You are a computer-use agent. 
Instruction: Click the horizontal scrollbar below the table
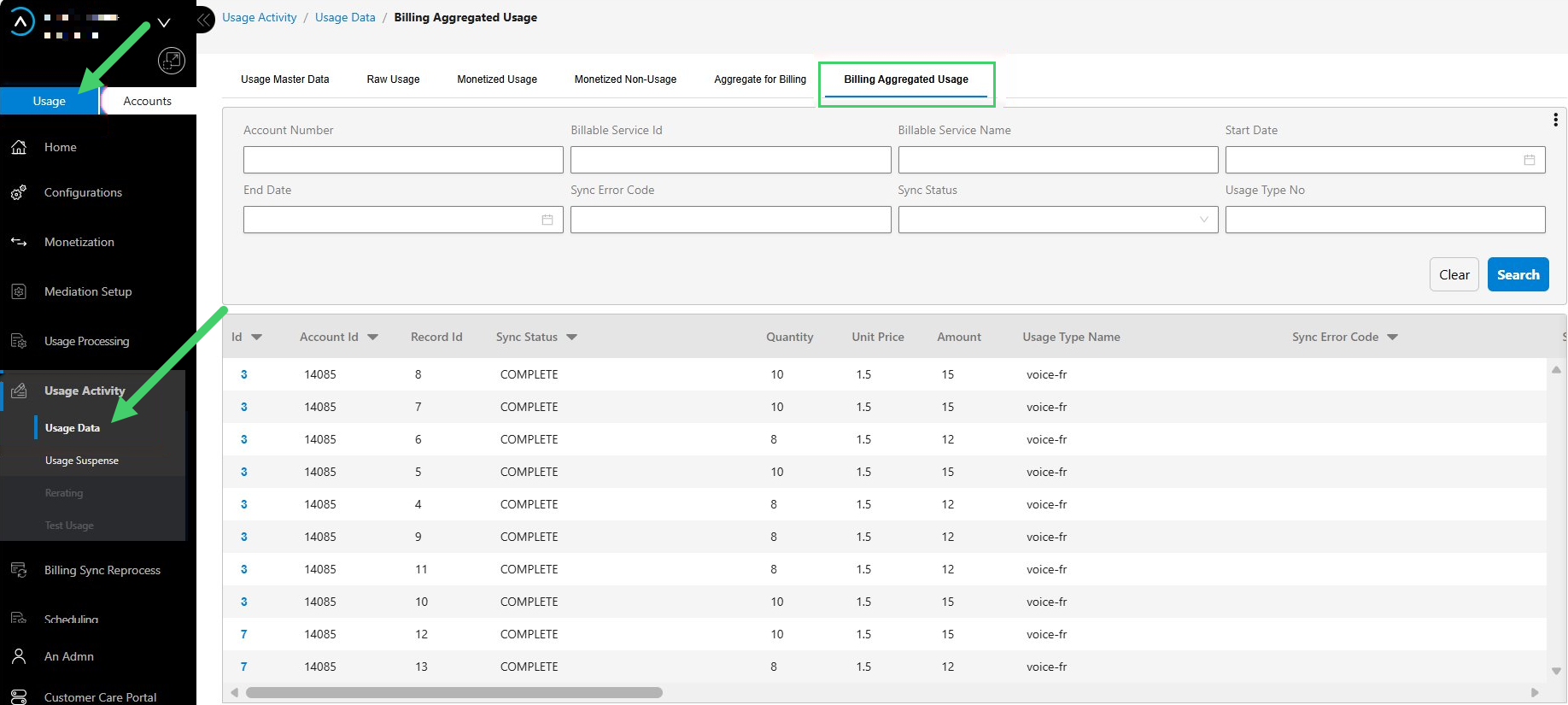coord(453,692)
